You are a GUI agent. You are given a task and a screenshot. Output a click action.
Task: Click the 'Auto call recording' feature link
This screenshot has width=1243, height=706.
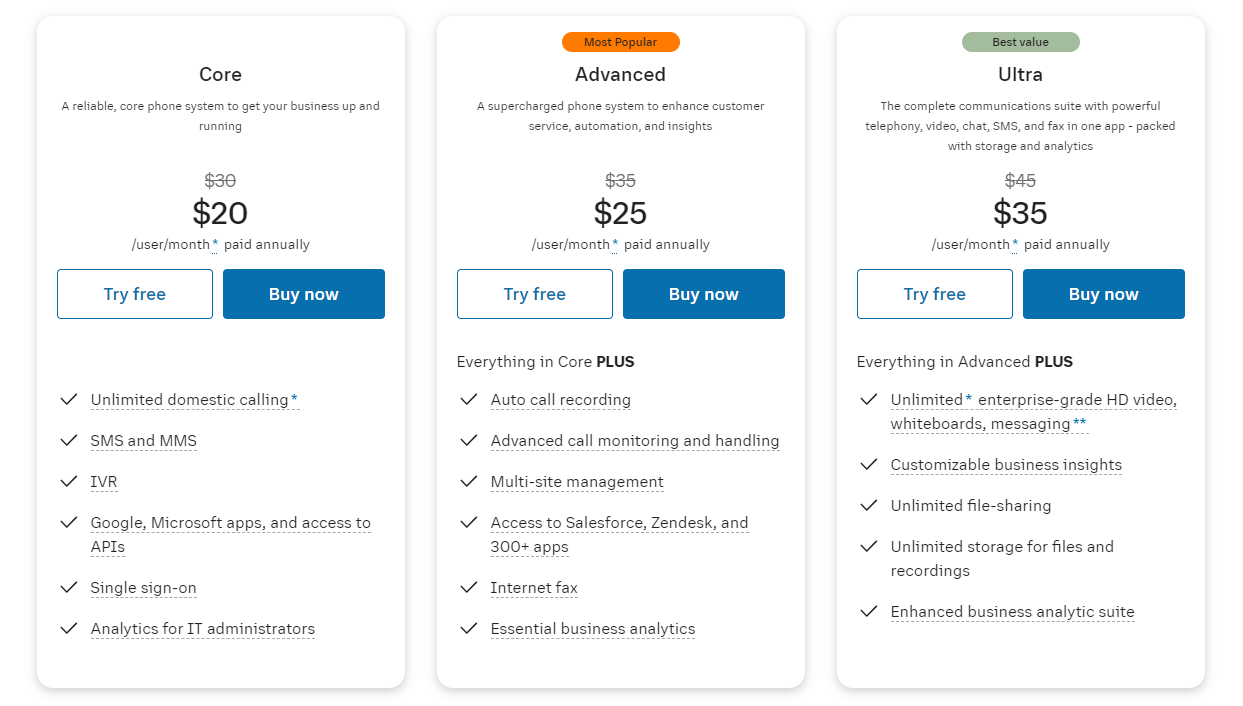click(560, 400)
